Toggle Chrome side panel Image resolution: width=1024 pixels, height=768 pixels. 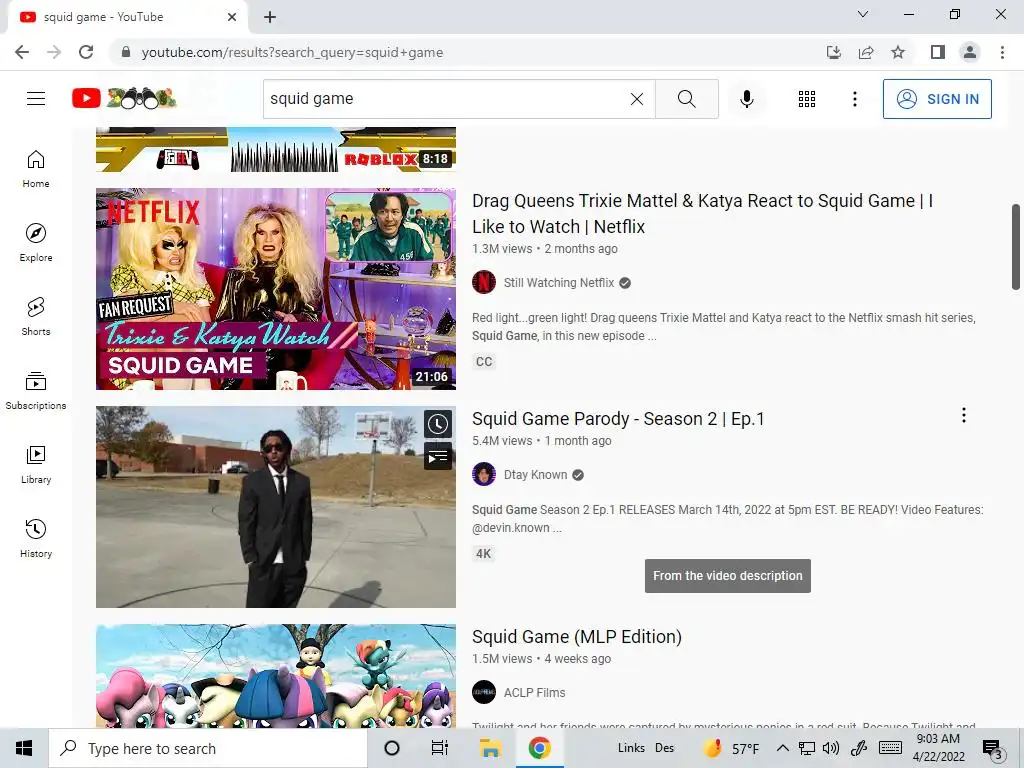[938, 52]
